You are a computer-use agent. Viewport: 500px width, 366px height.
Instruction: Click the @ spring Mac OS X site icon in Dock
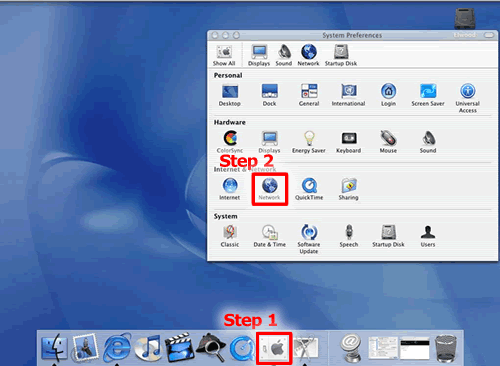(x=351, y=348)
